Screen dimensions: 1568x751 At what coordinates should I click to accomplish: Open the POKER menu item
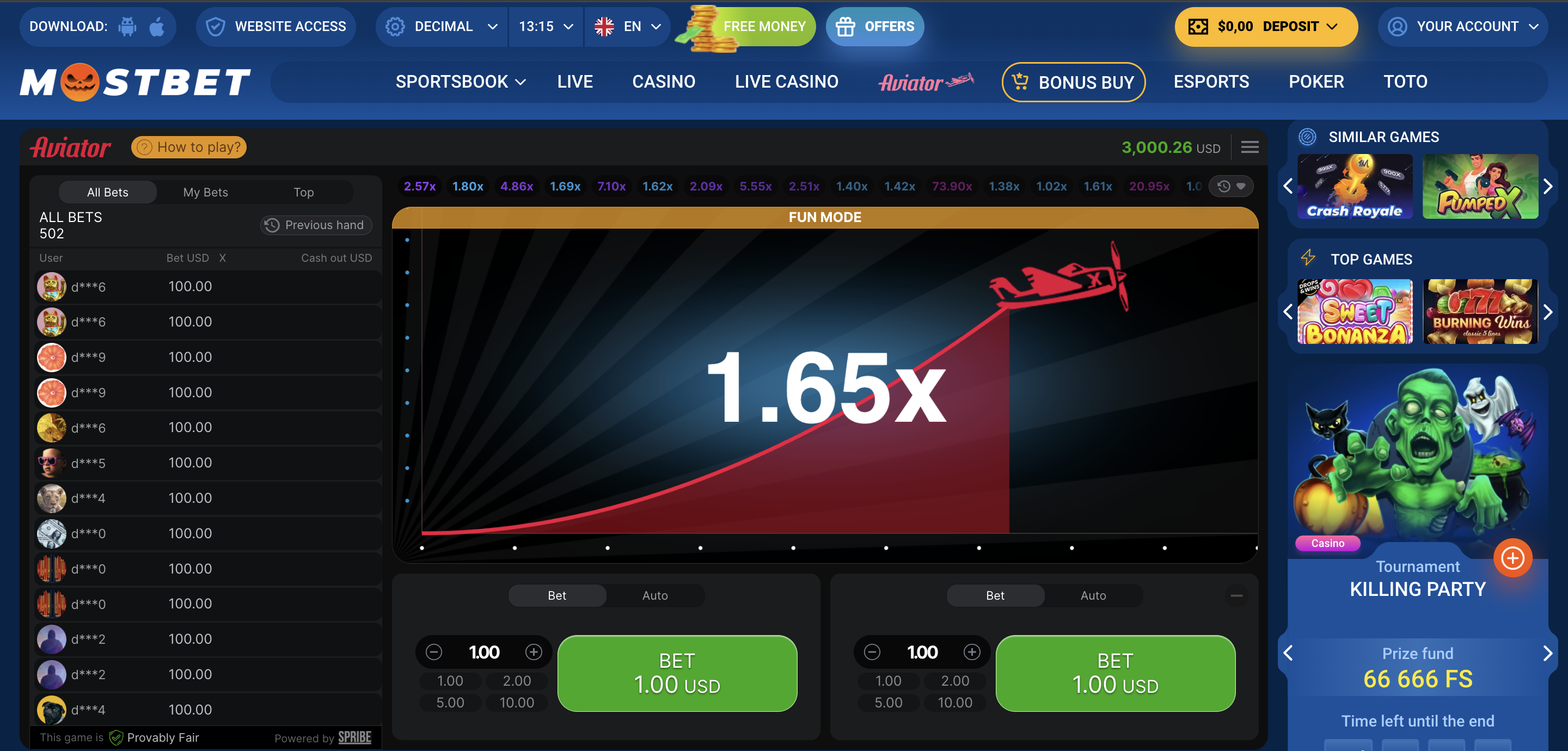point(1316,82)
